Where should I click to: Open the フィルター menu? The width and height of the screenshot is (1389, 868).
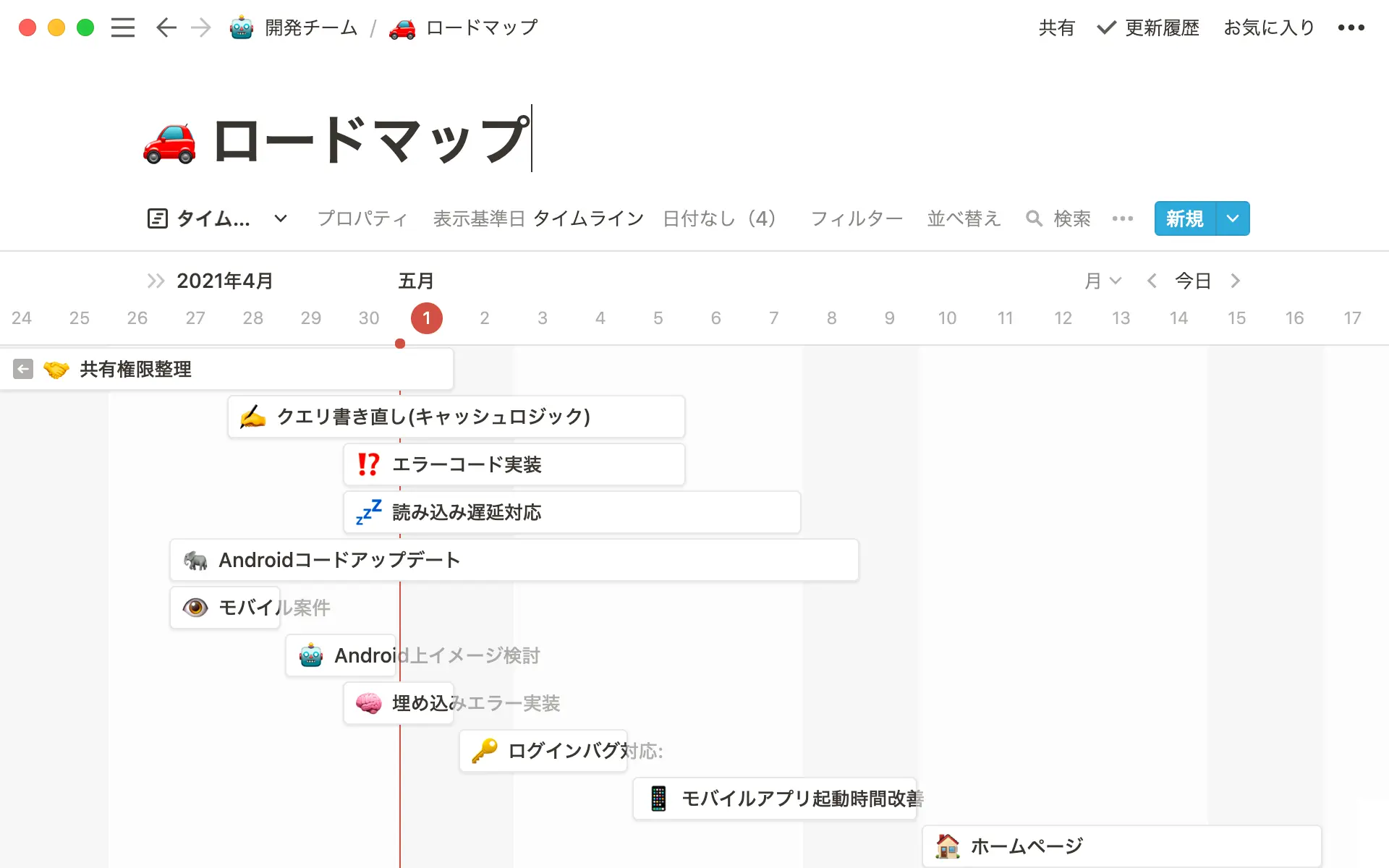coord(856,218)
